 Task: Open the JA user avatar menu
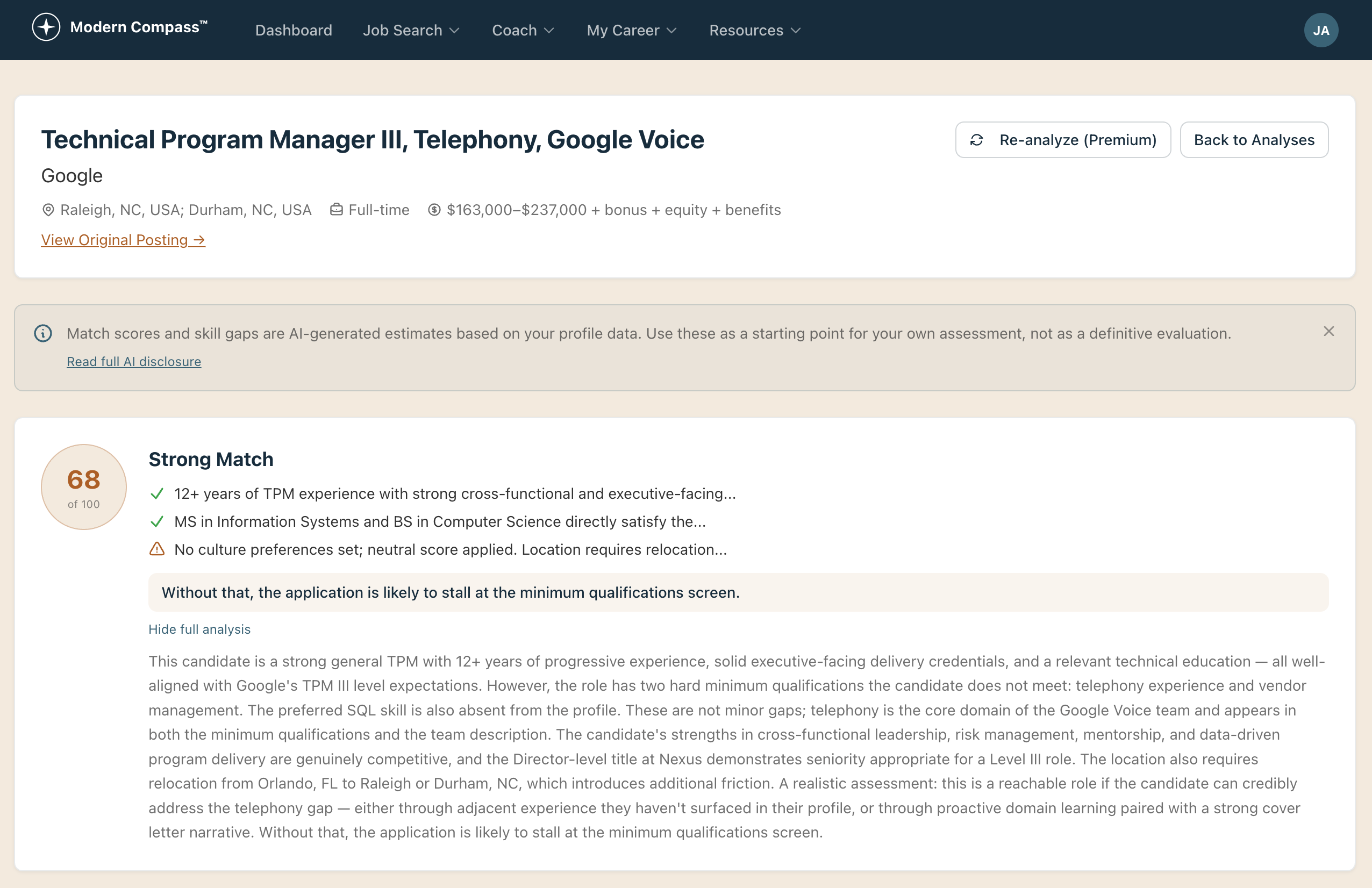click(x=1321, y=30)
